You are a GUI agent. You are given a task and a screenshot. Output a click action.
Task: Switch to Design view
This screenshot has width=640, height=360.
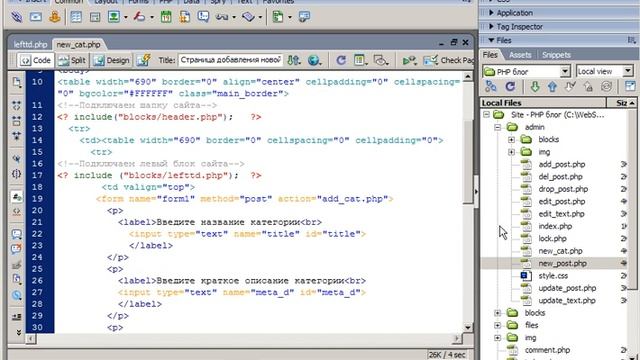click(111, 60)
